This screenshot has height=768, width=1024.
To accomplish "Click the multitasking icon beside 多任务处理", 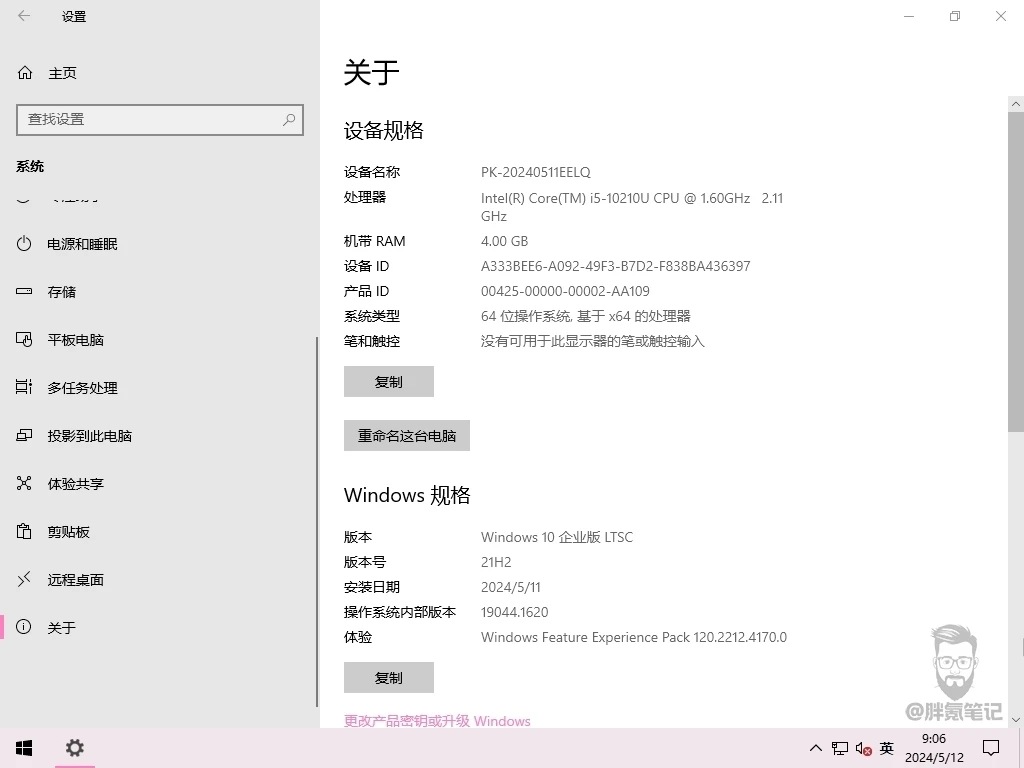I will tap(24, 387).
